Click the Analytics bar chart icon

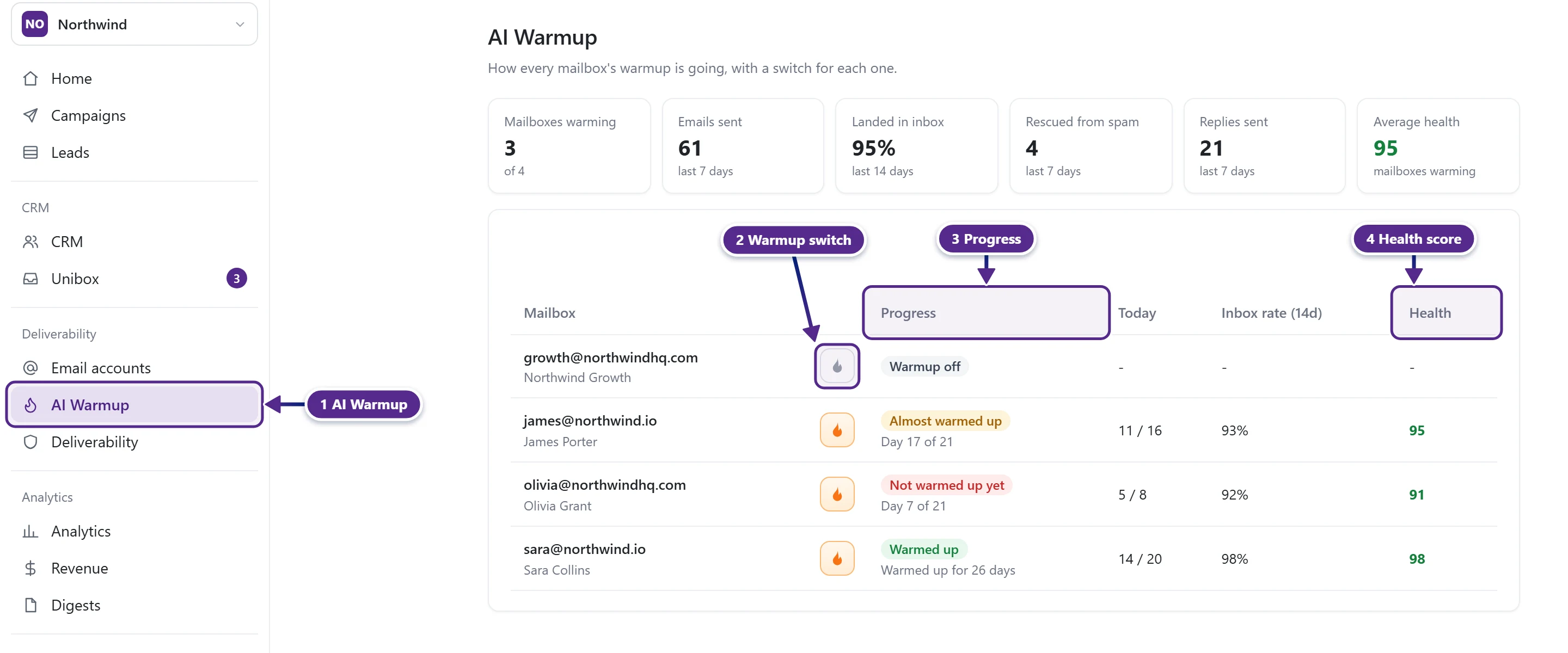point(30,531)
